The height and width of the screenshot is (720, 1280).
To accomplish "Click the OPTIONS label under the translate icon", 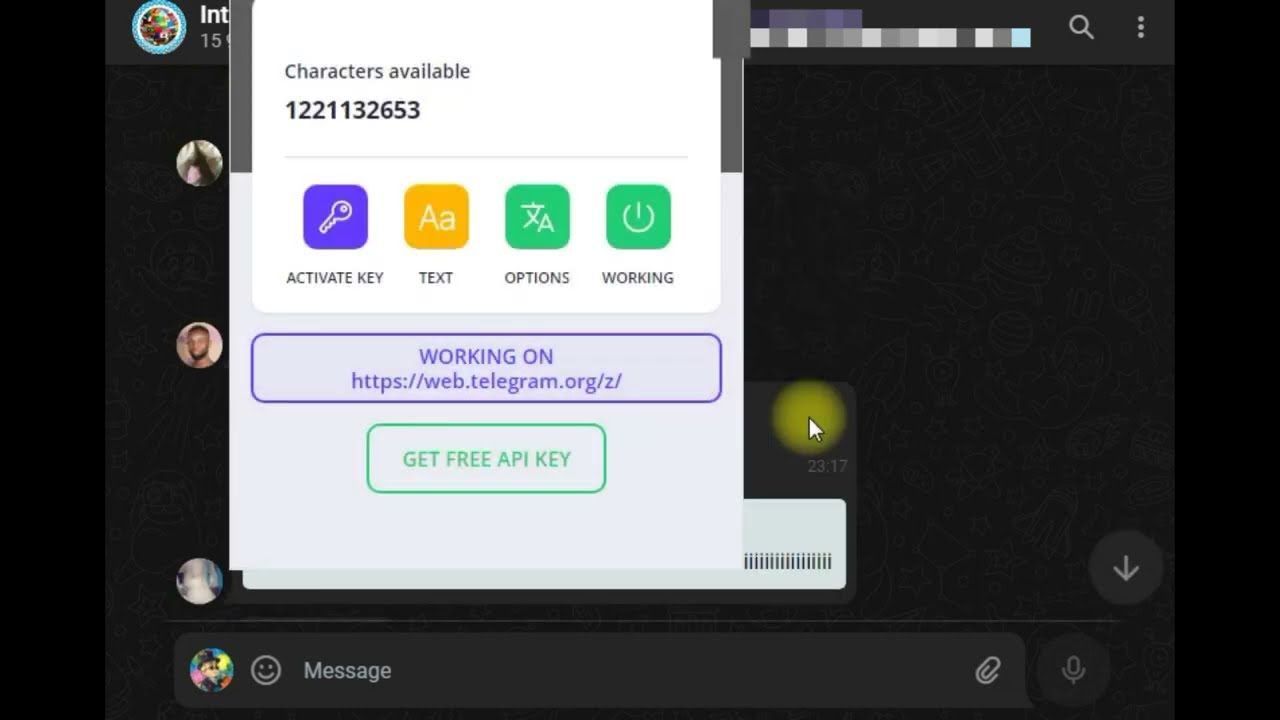I will click(x=537, y=278).
